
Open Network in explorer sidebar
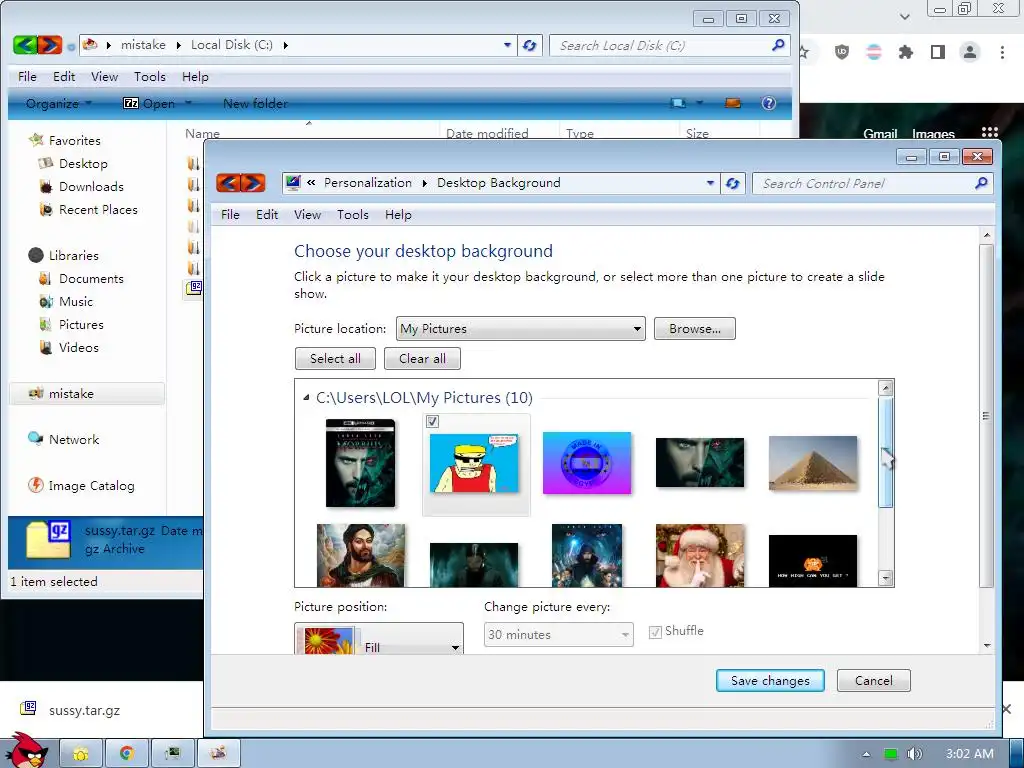point(74,440)
